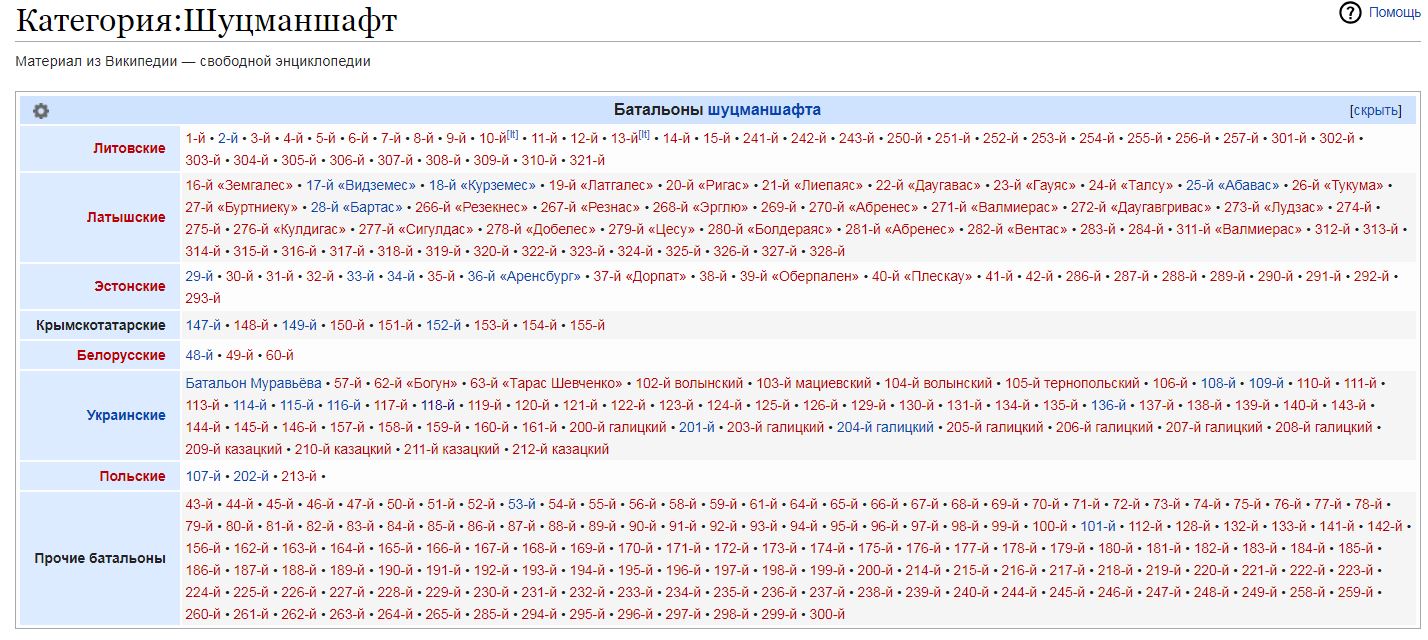Image resolution: width=1428 pixels, height=640 pixels.
Task: Open 40-й «Плескау» link
Action: tap(922, 276)
